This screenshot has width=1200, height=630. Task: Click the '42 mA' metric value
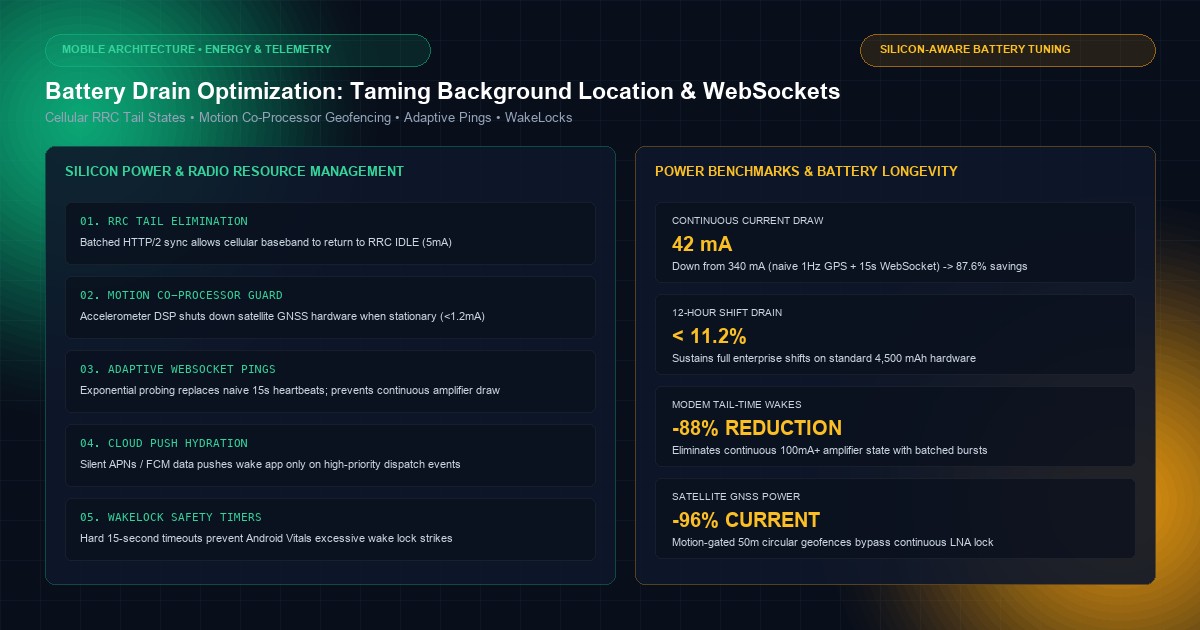[x=702, y=245]
